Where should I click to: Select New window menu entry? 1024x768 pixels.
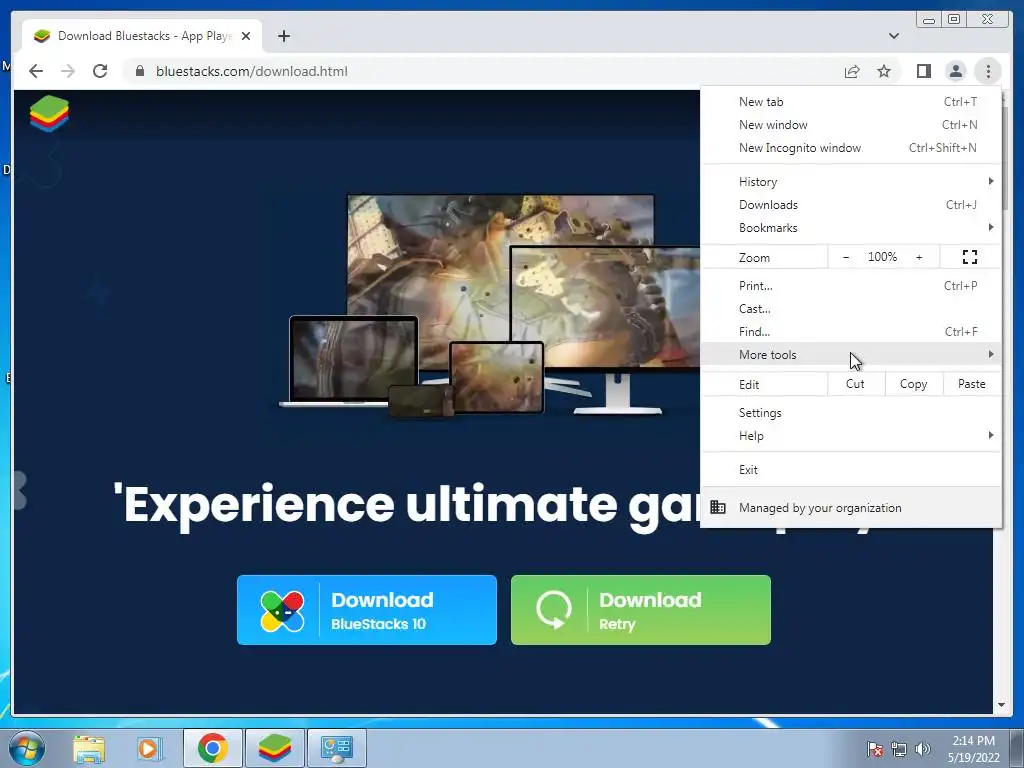850,125
